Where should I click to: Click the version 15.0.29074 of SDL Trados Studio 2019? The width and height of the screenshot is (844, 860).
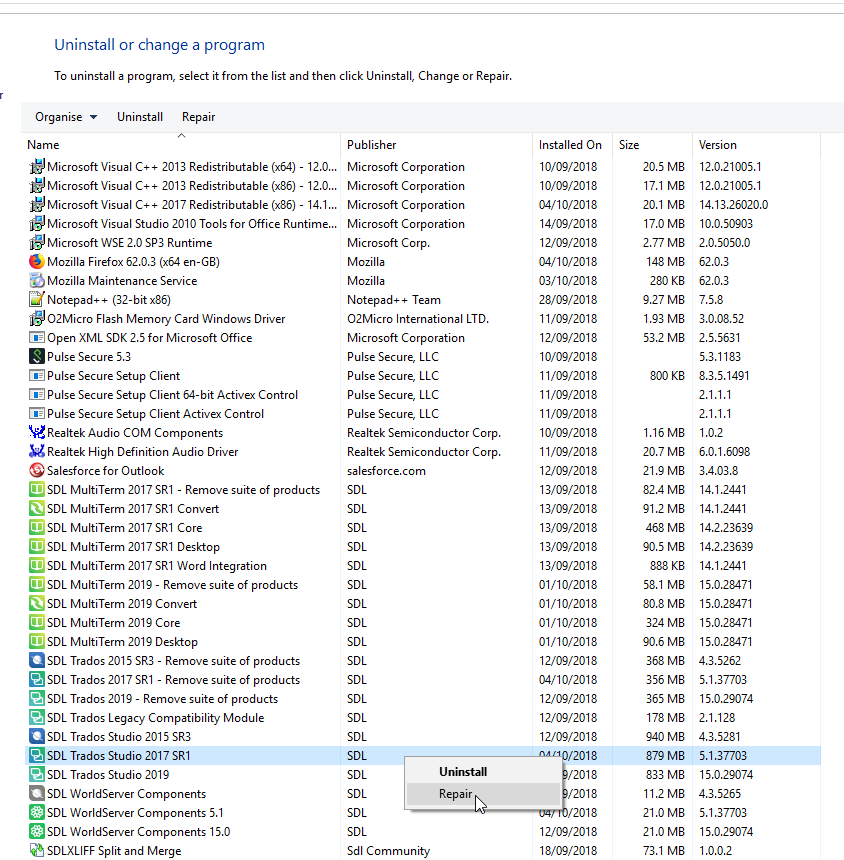click(726, 774)
